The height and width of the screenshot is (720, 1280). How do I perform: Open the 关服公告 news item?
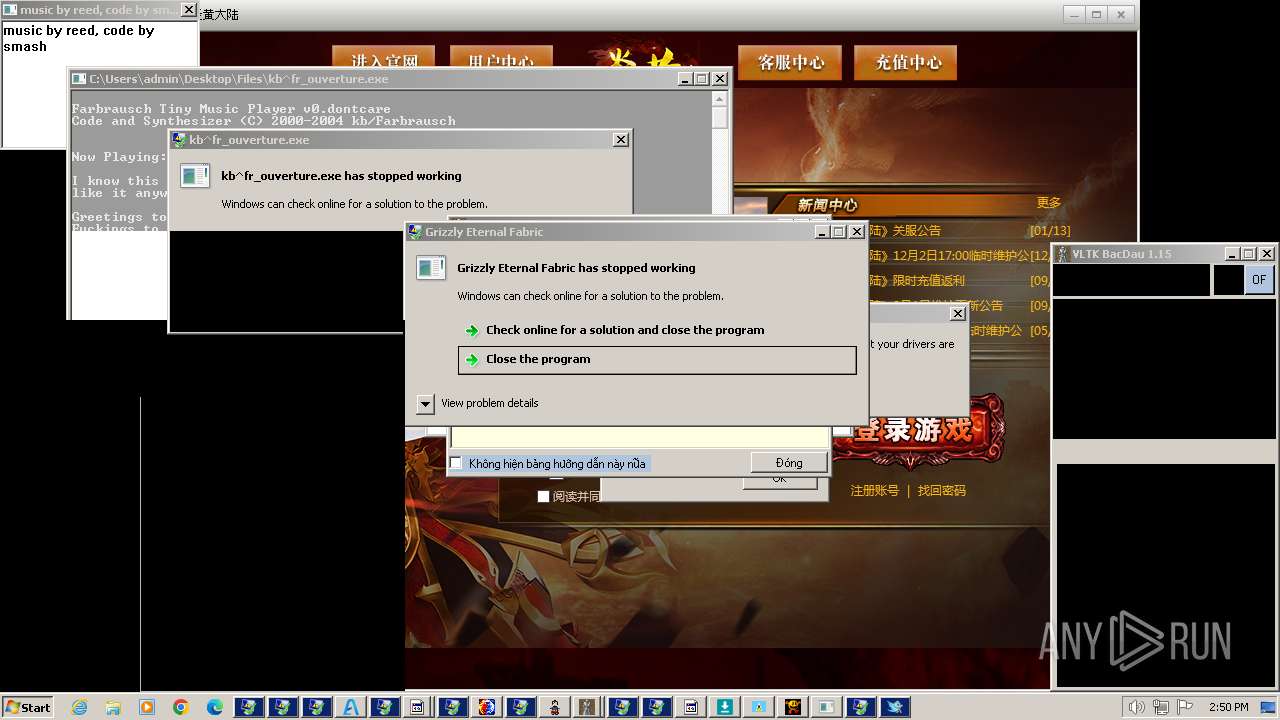click(x=917, y=231)
